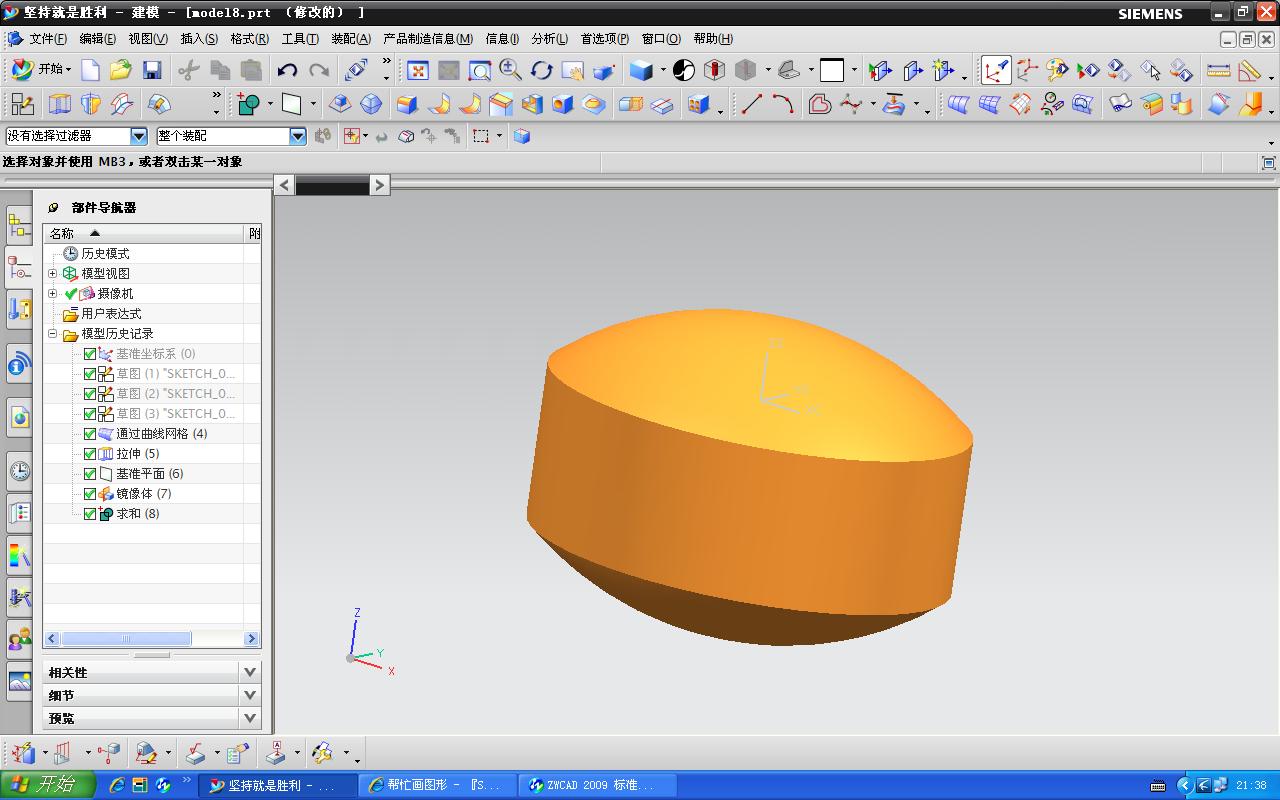Click the Extrude feature icon
1280x800 pixels.
pyautogui.click(x=60, y=104)
